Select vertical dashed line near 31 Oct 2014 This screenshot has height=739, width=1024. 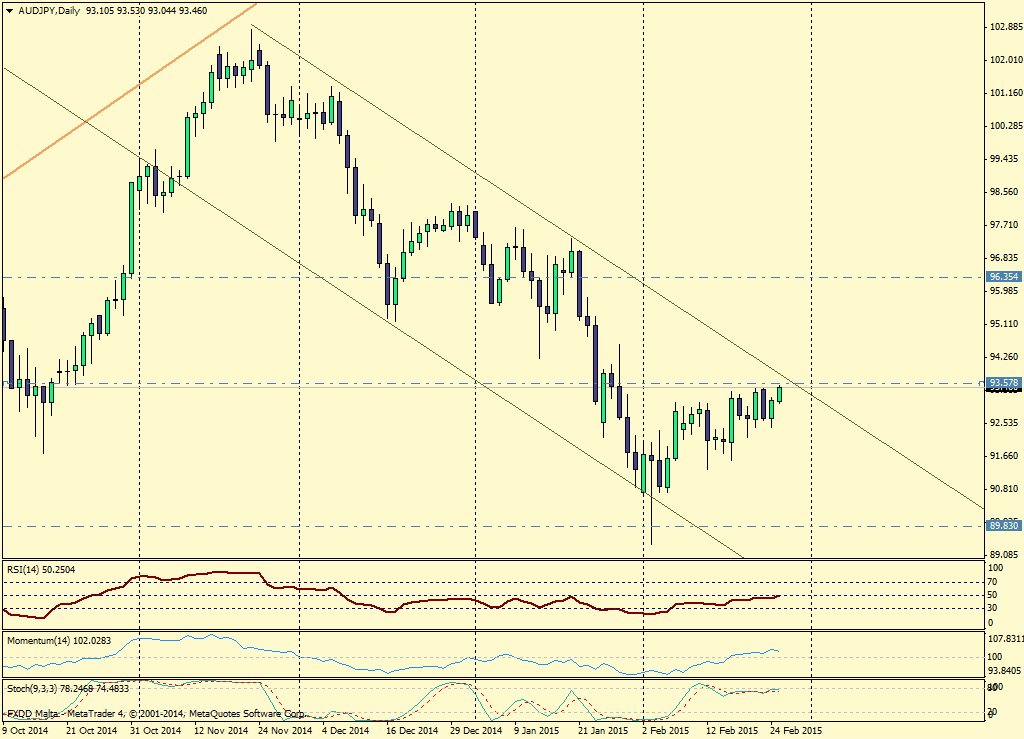tap(139, 300)
